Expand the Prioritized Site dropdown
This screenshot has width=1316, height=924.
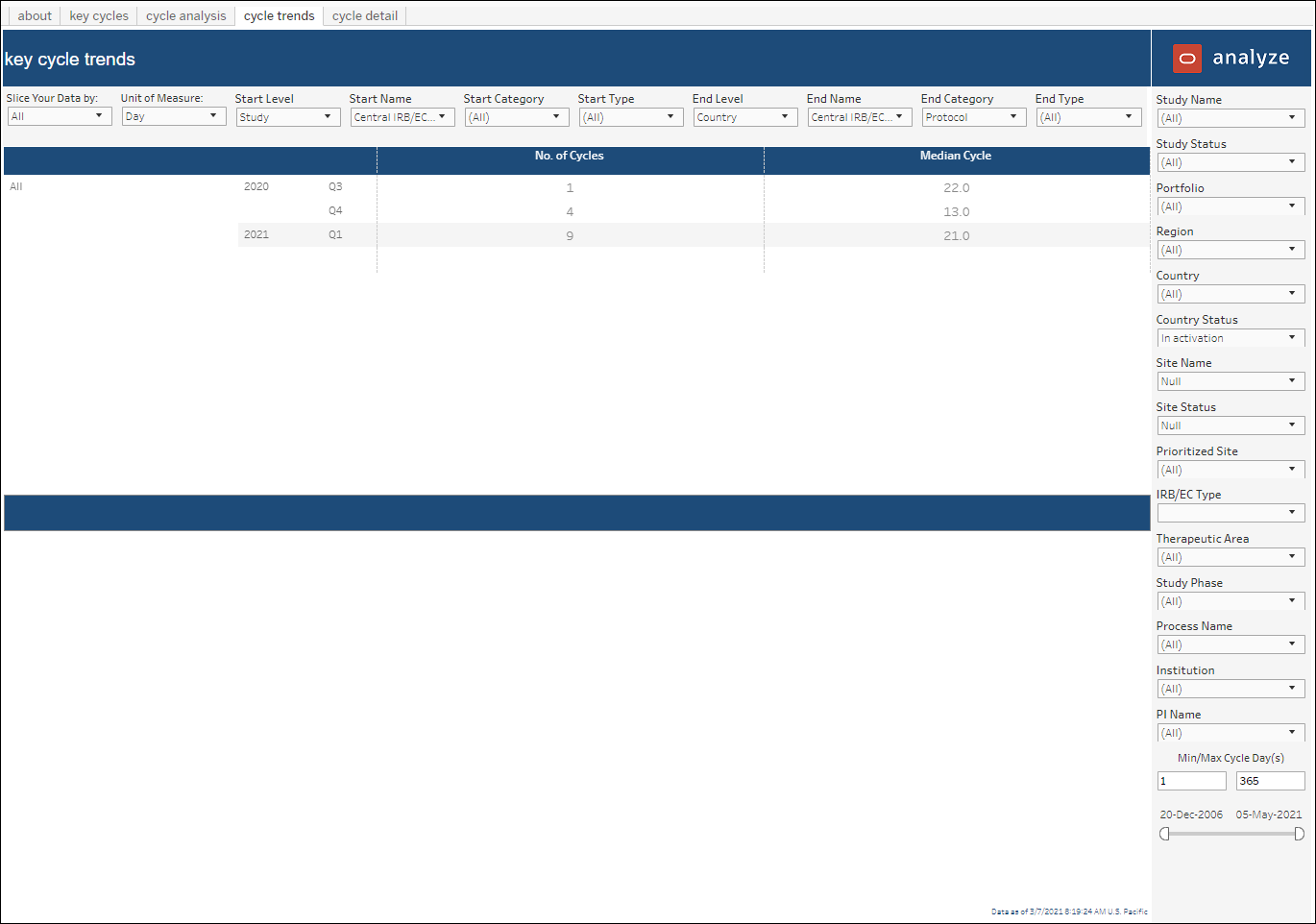(1231, 470)
